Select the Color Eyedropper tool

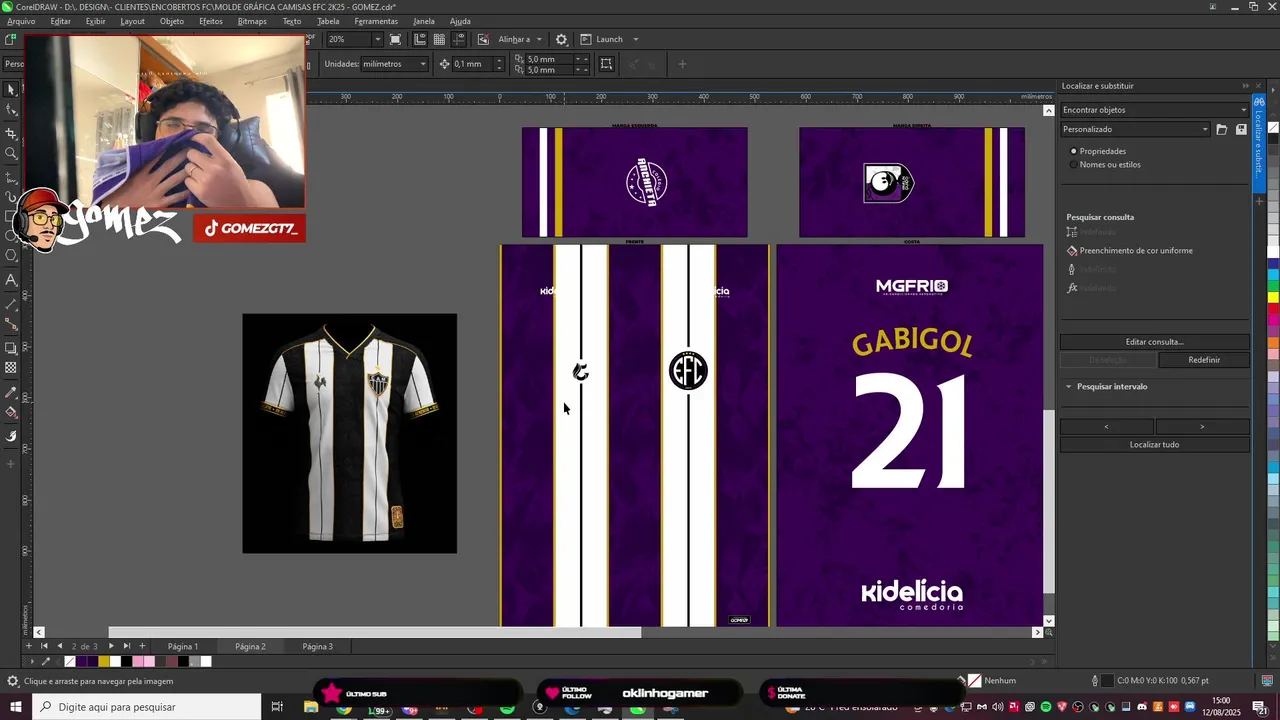(x=11, y=392)
